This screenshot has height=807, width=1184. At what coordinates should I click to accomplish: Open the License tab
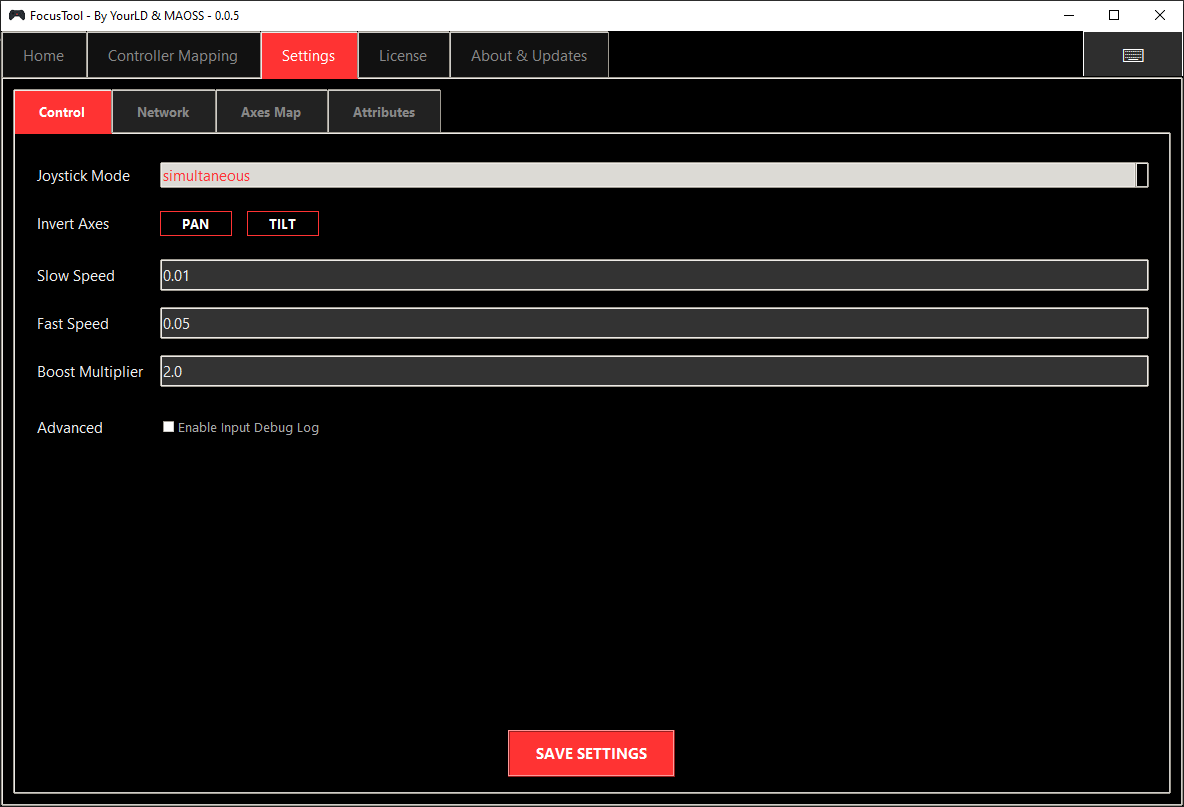(403, 55)
